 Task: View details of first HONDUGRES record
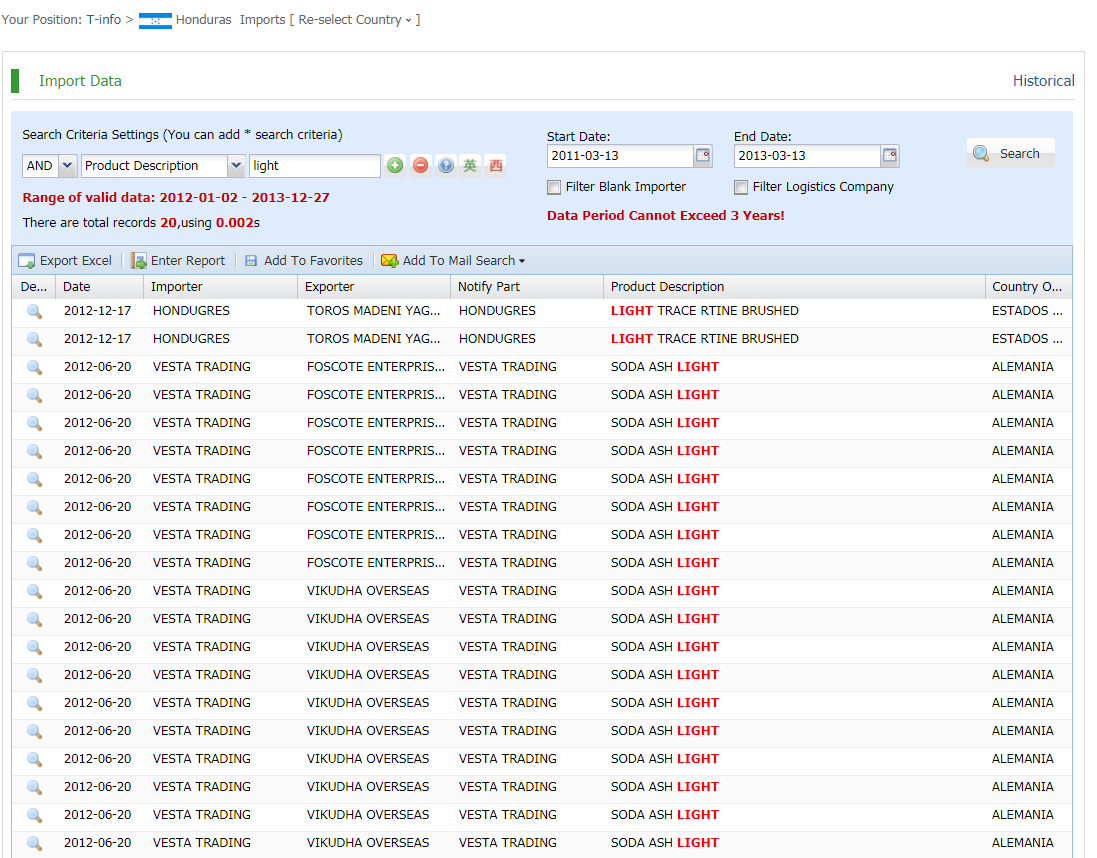tap(34, 311)
